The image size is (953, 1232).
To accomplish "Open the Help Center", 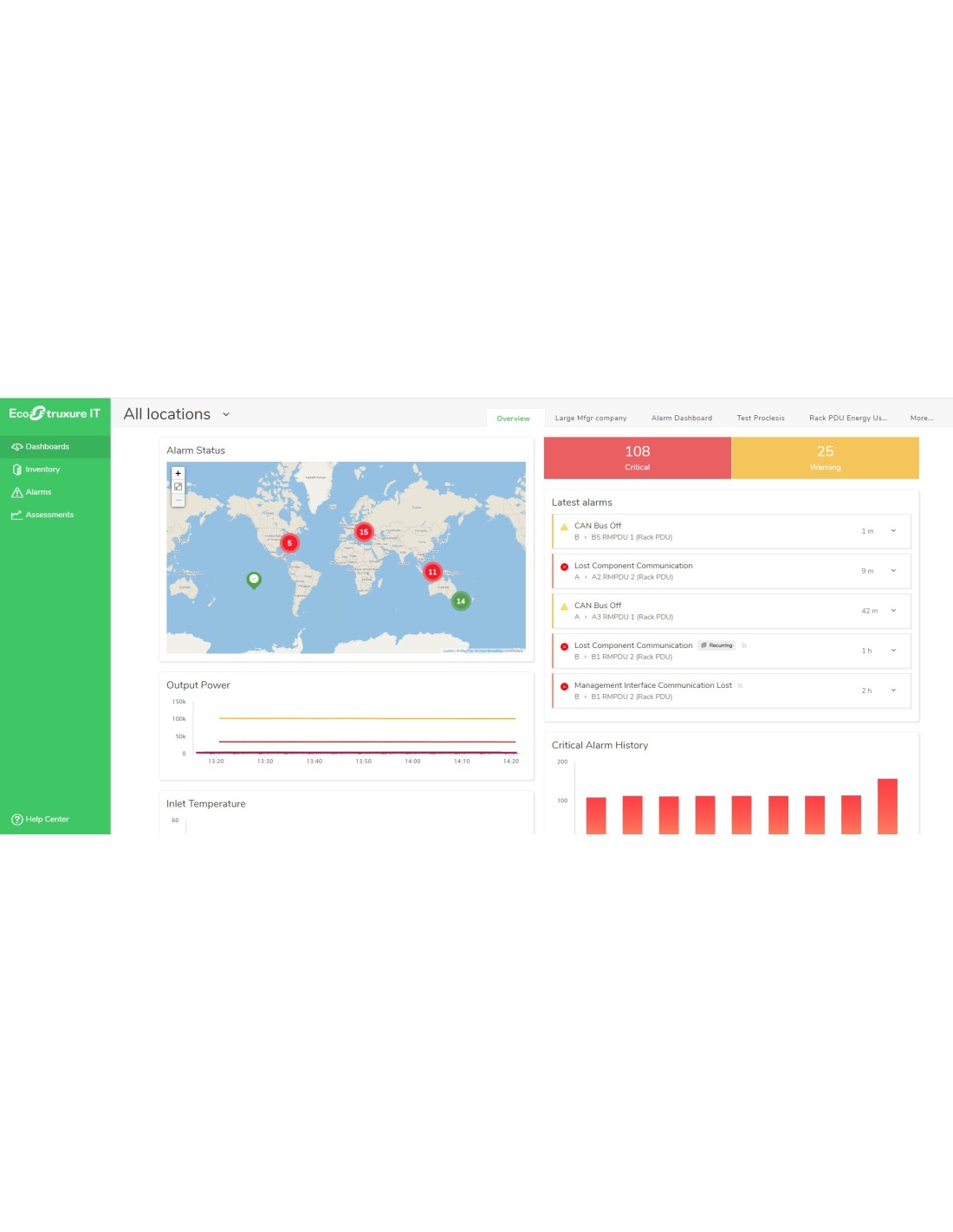I will 47,819.
